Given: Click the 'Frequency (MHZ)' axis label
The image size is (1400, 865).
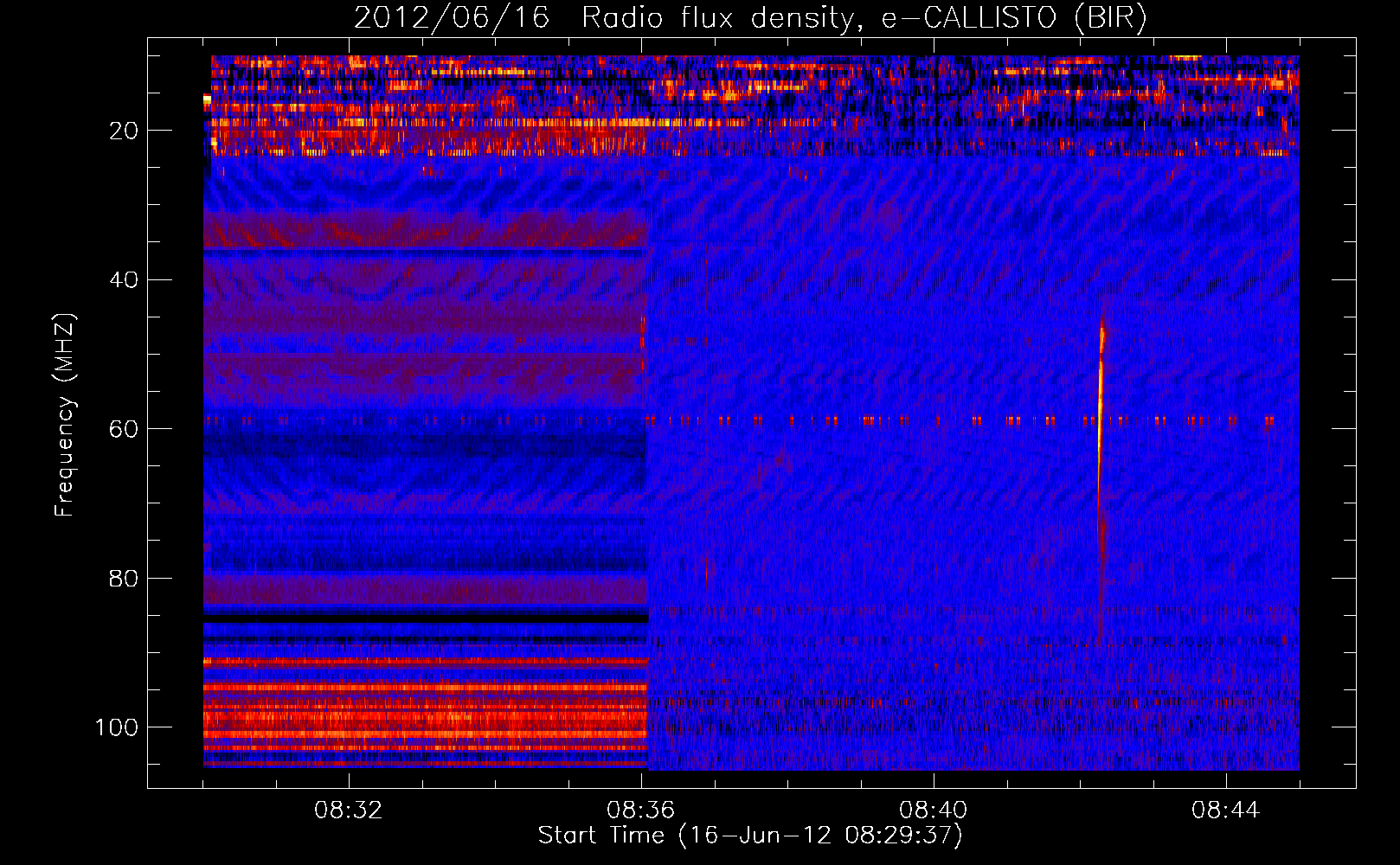Looking at the screenshot, I should [x=66, y=415].
